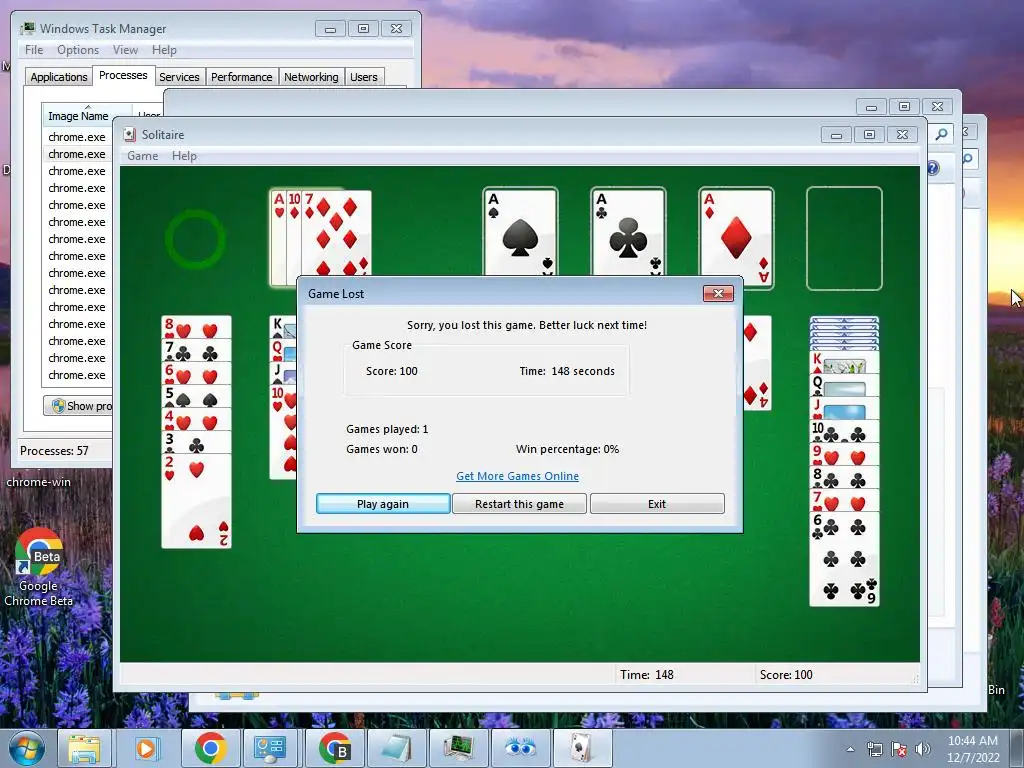Screen dimensions: 1024x768
Task: Open the eyes app on the taskbar
Action: (520, 748)
